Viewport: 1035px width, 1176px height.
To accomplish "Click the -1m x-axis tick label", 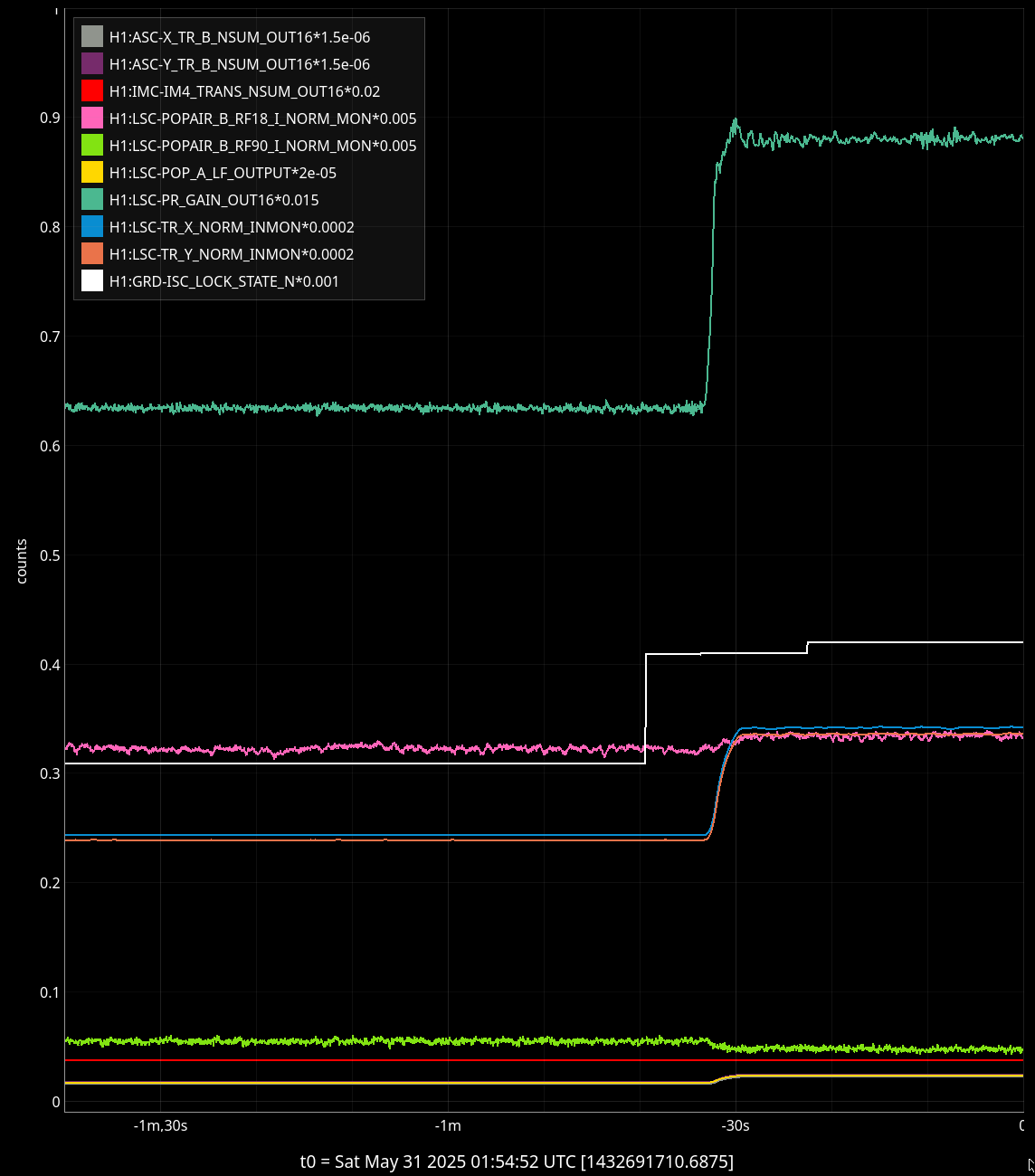I will pos(448,1125).
